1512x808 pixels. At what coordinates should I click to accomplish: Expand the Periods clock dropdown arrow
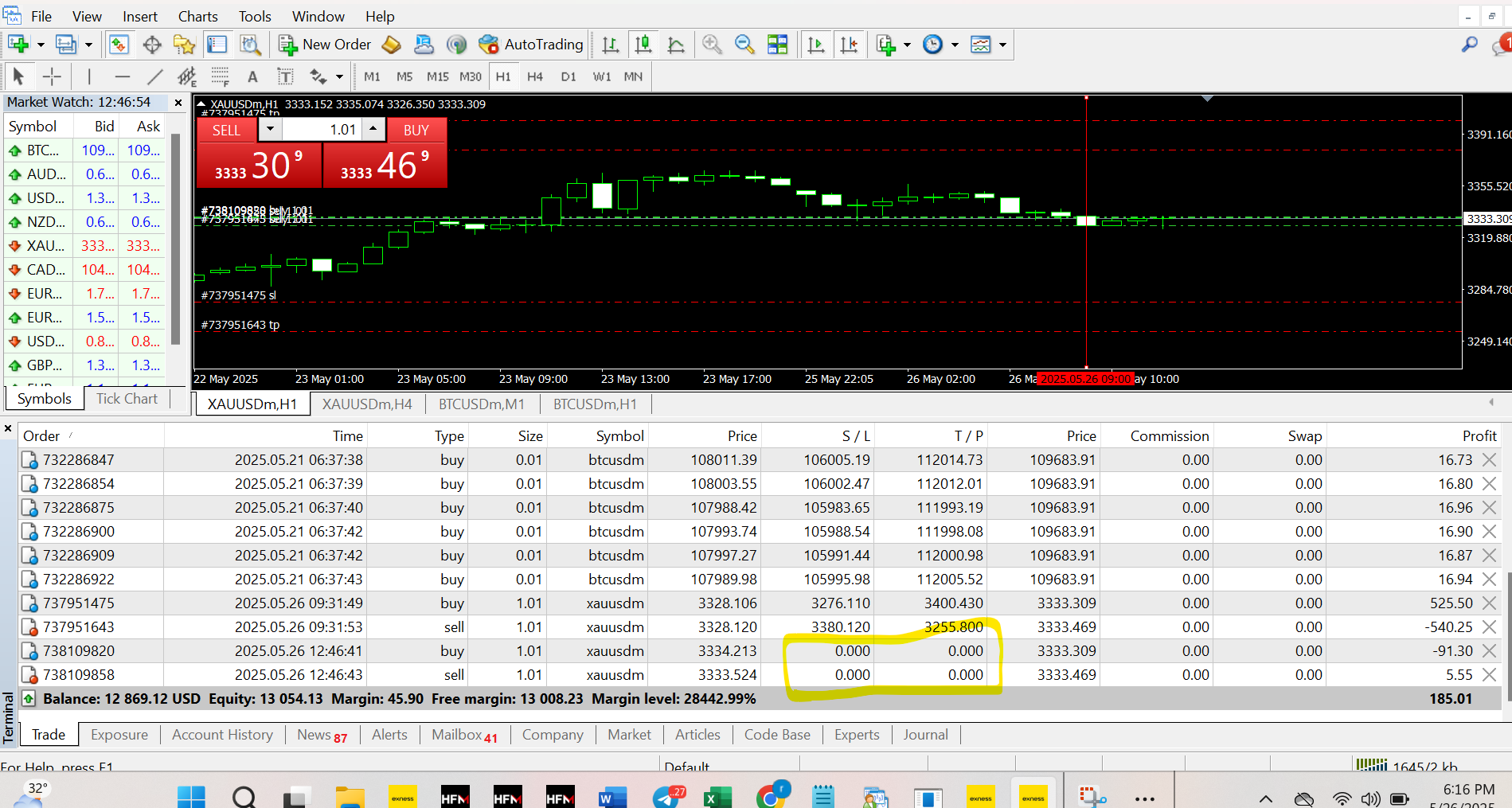[955, 45]
